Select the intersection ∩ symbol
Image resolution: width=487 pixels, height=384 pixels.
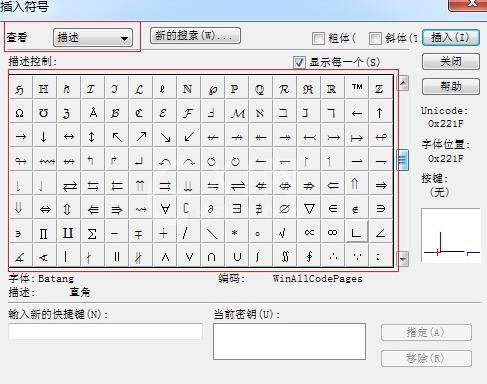coord(211,256)
